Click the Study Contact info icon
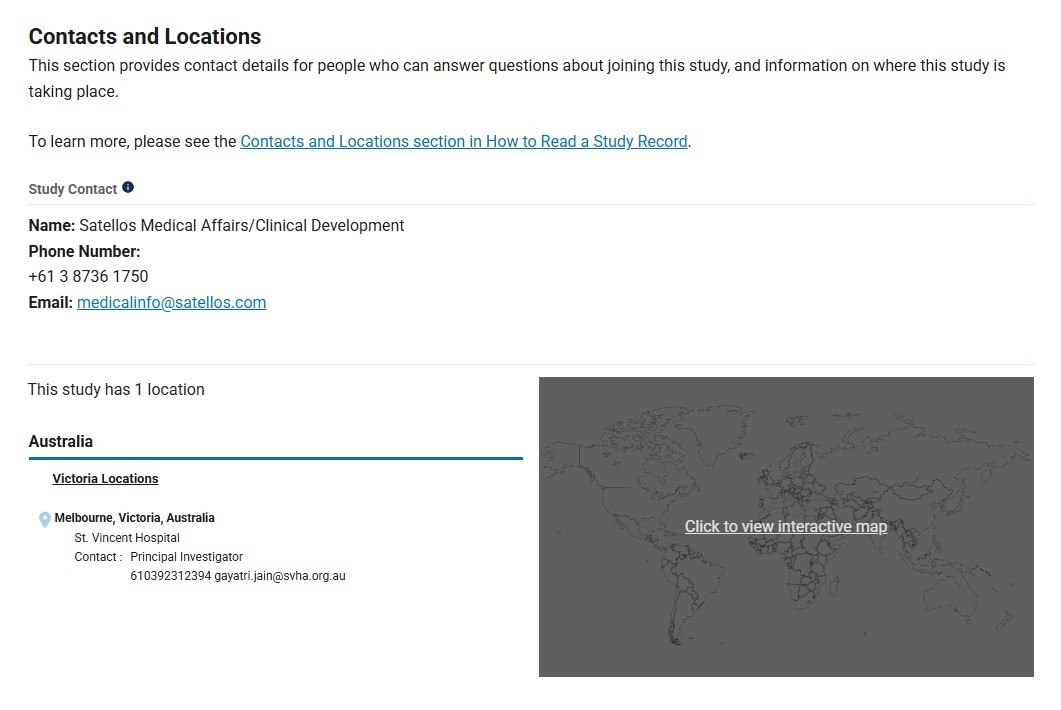 (x=128, y=188)
